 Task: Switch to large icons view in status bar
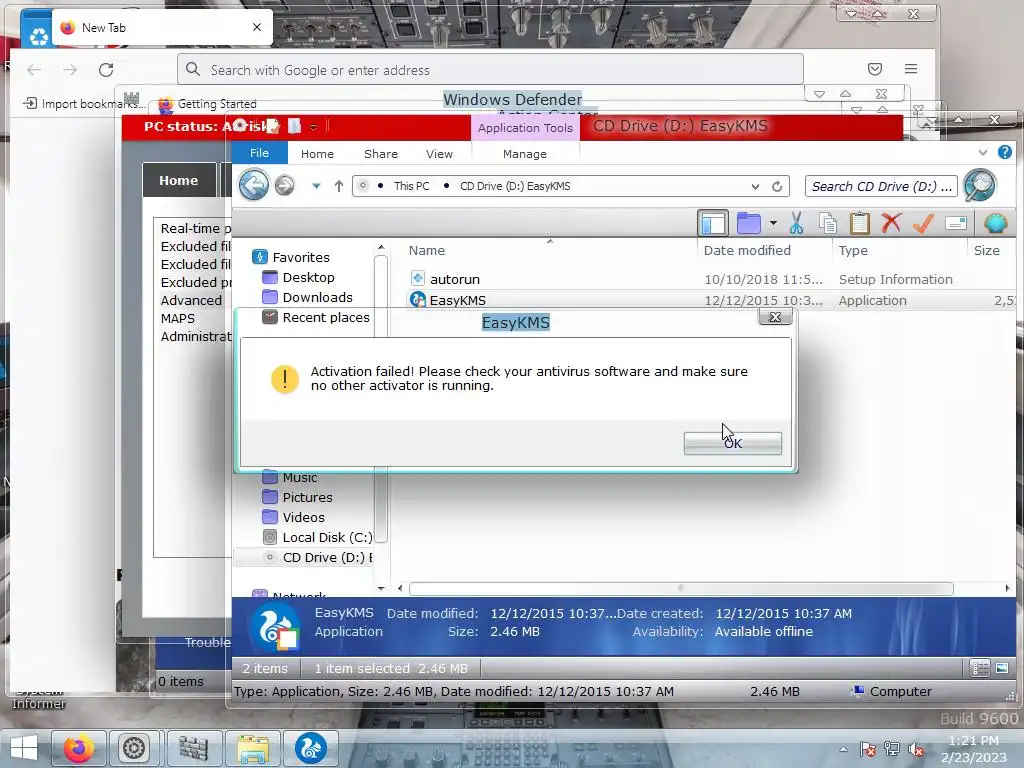click(1002, 668)
